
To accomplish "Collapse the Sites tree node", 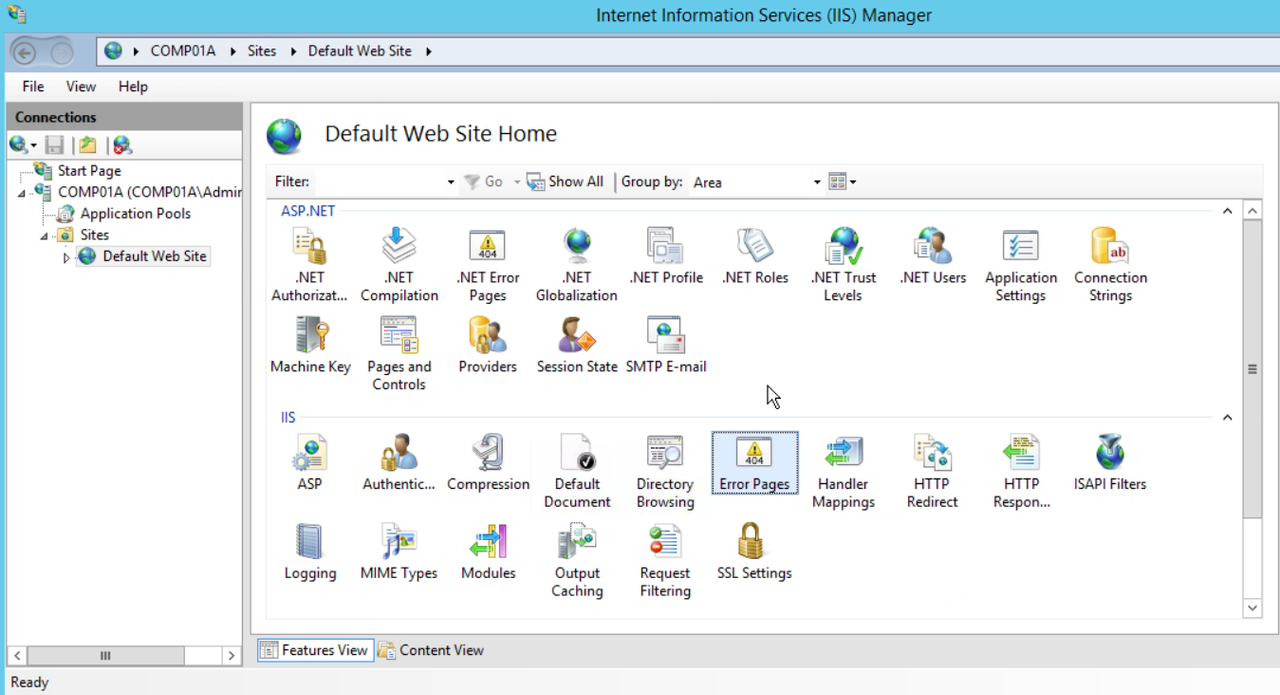I will point(44,236).
